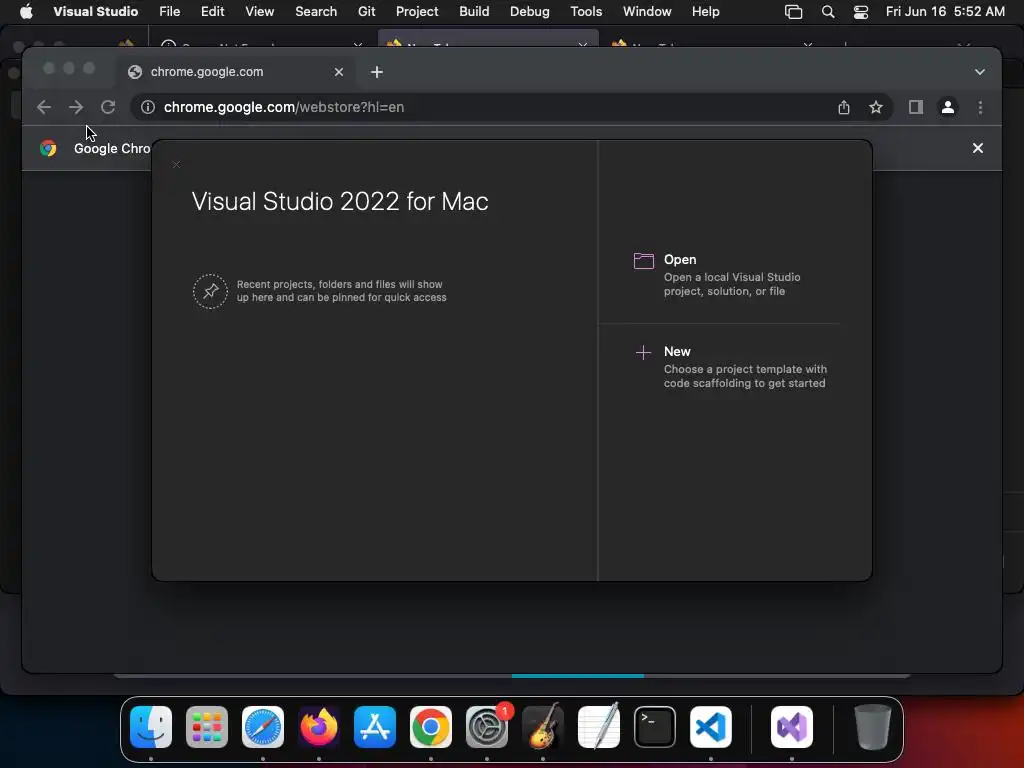Open the Tools menu
Image resolution: width=1024 pixels, height=768 pixels.
[x=586, y=12]
